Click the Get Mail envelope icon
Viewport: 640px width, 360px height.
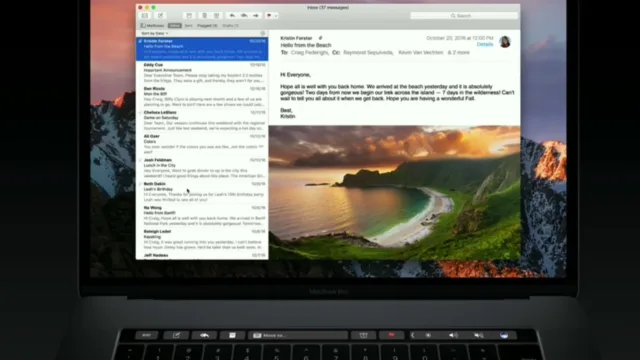click(145, 16)
